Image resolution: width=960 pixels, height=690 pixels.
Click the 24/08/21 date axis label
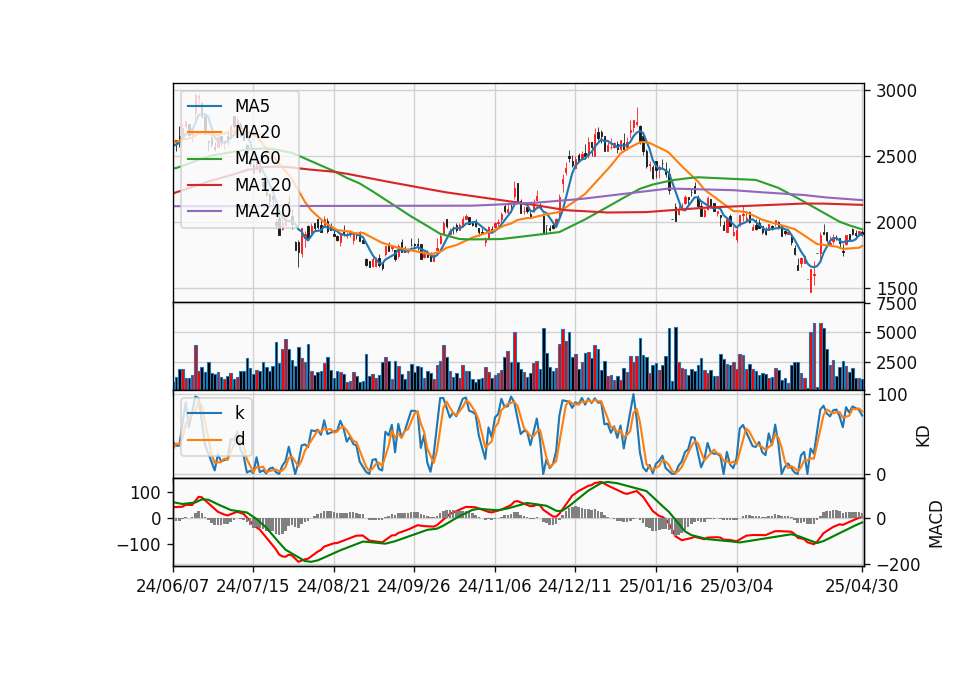click(x=334, y=587)
